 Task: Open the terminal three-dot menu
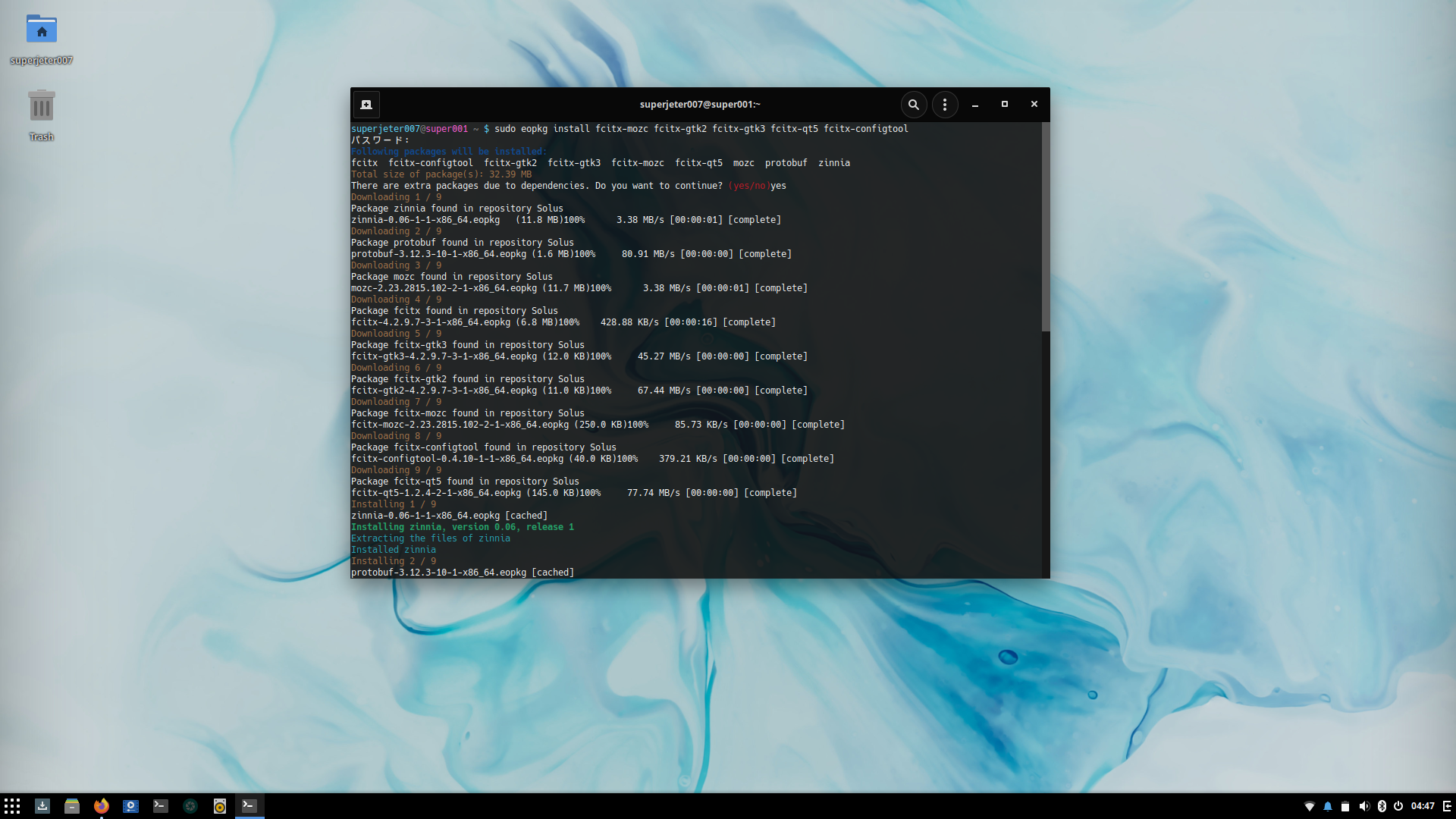[945, 105]
